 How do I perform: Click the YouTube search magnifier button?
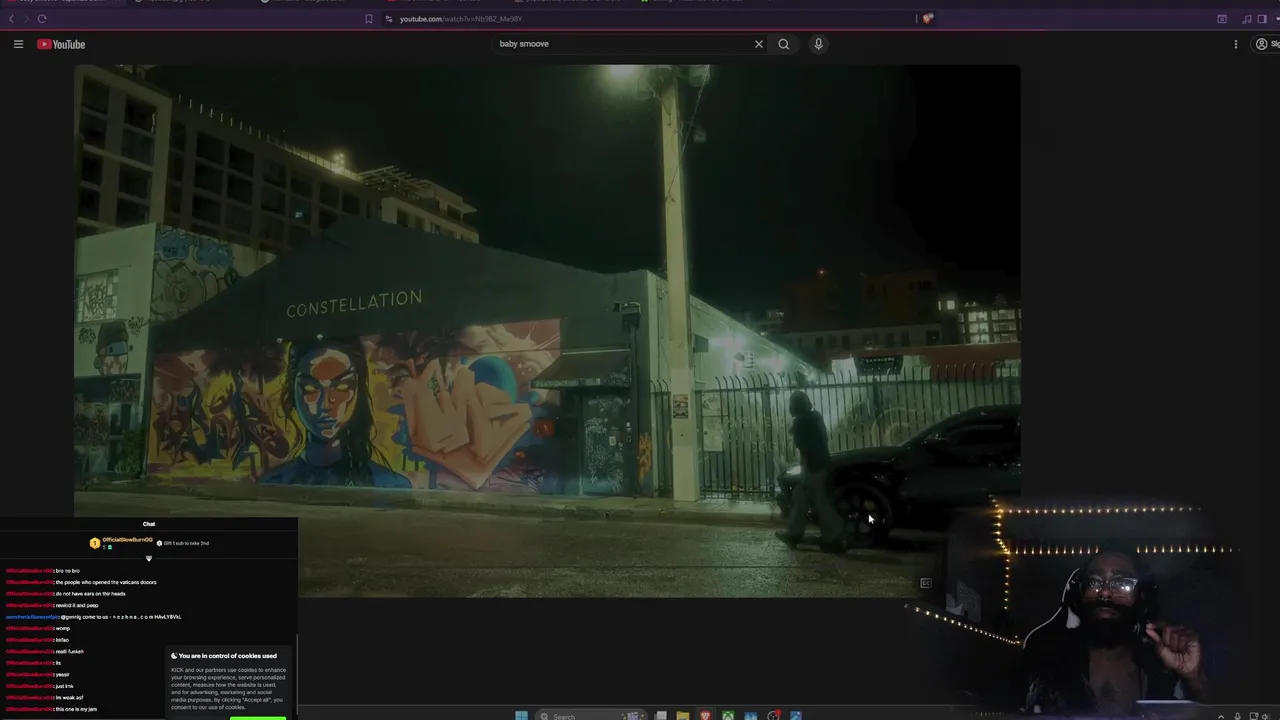(784, 44)
